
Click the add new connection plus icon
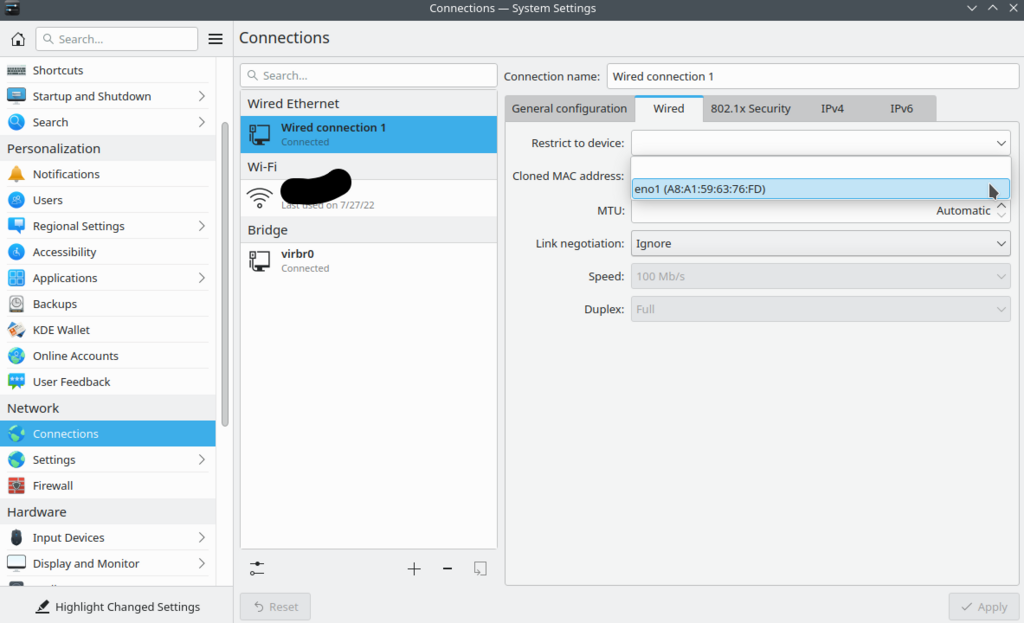point(414,568)
